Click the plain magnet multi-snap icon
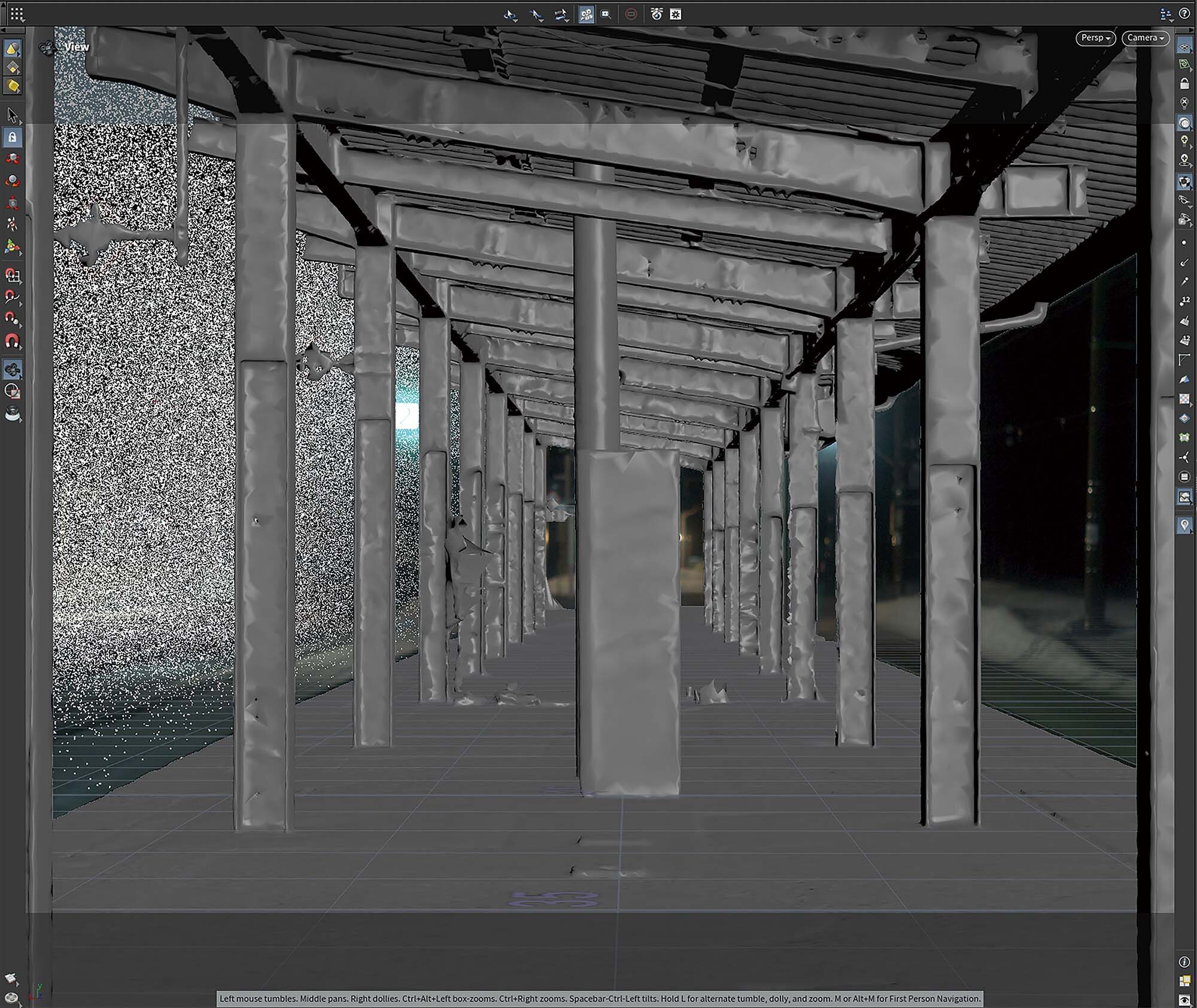The width and height of the screenshot is (1197, 1008). pyautogui.click(x=12, y=341)
